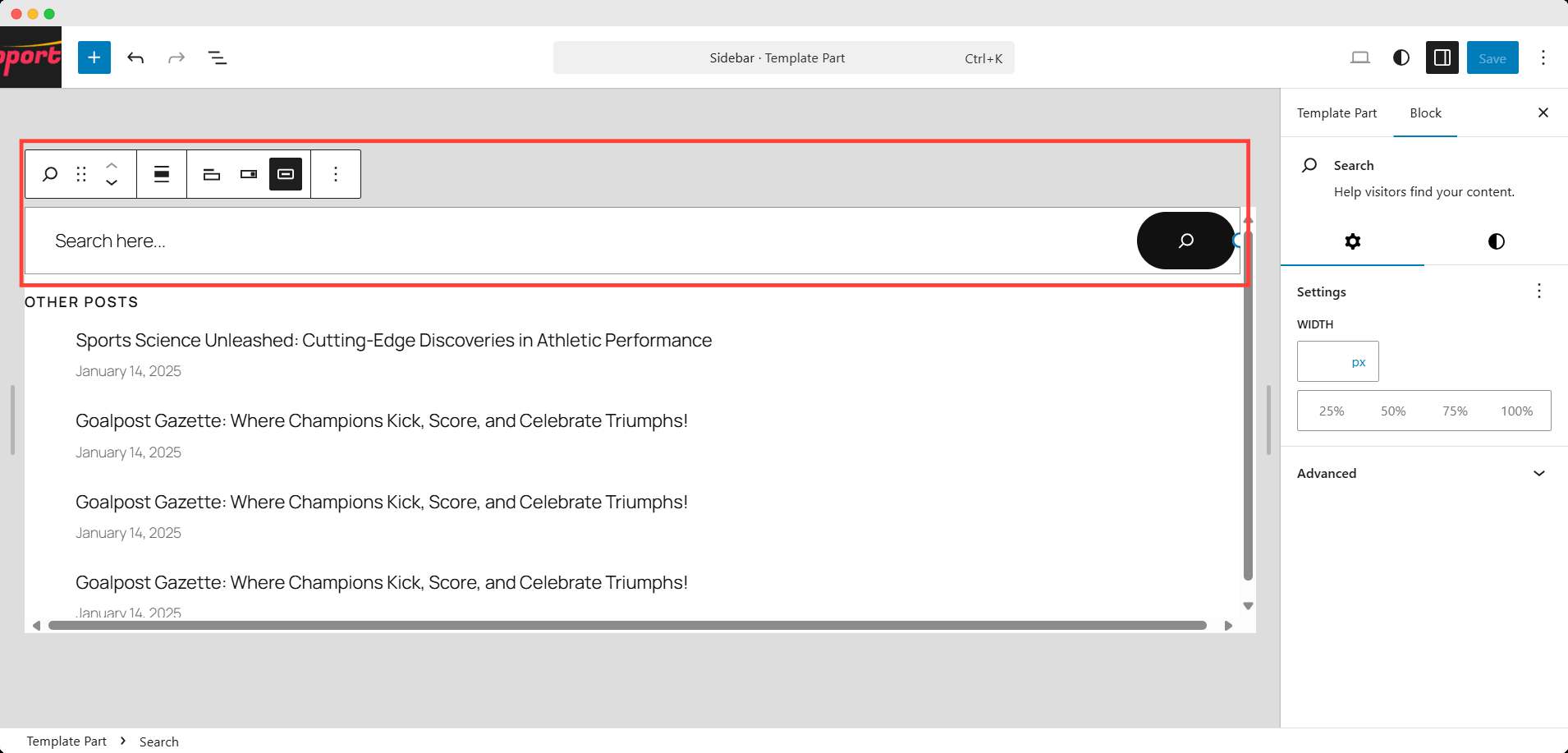Set search width to 50%

1393,411
